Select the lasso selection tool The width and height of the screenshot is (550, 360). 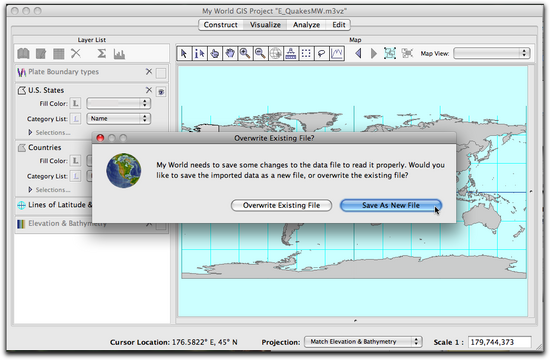point(321,54)
